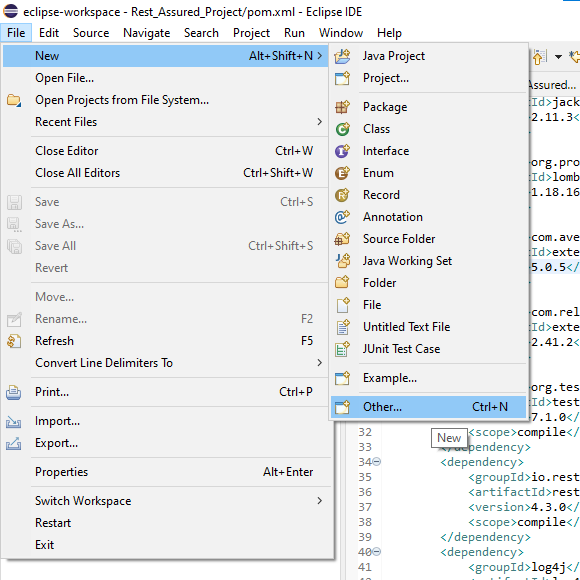The height and width of the screenshot is (580, 580).
Task: Click the </dependency> text on line 39
Action: coord(485,537)
